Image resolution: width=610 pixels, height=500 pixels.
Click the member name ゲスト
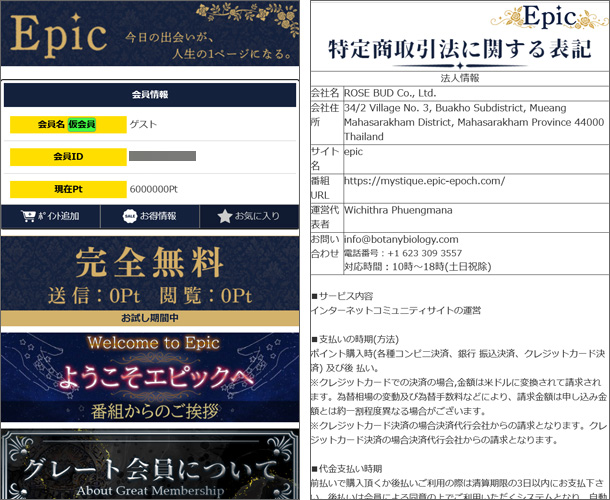[143, 125]
